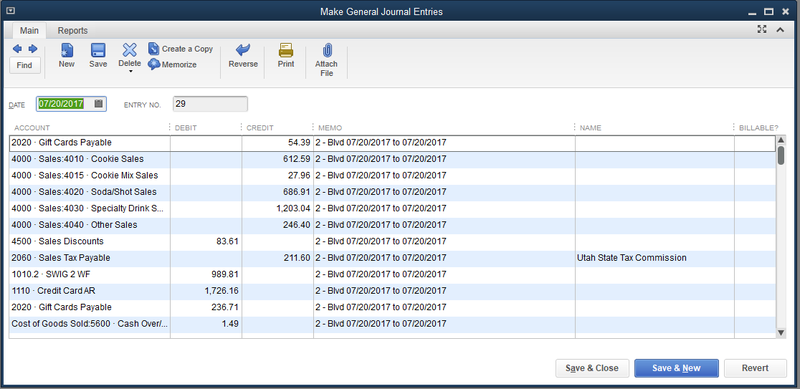This screenshot has width=800, height=389.
Task: Select 4040 Other Sales account cell
Action: point(90,225)
